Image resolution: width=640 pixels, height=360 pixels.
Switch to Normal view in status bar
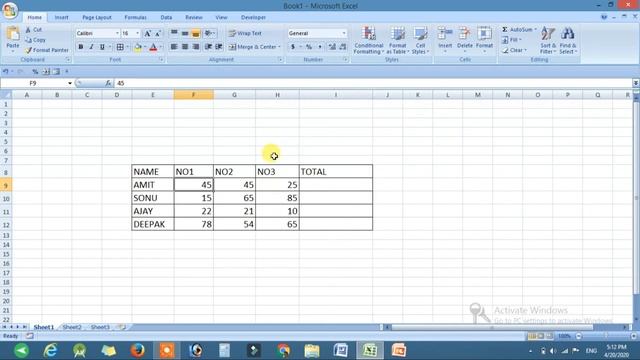tap(532, 336)
